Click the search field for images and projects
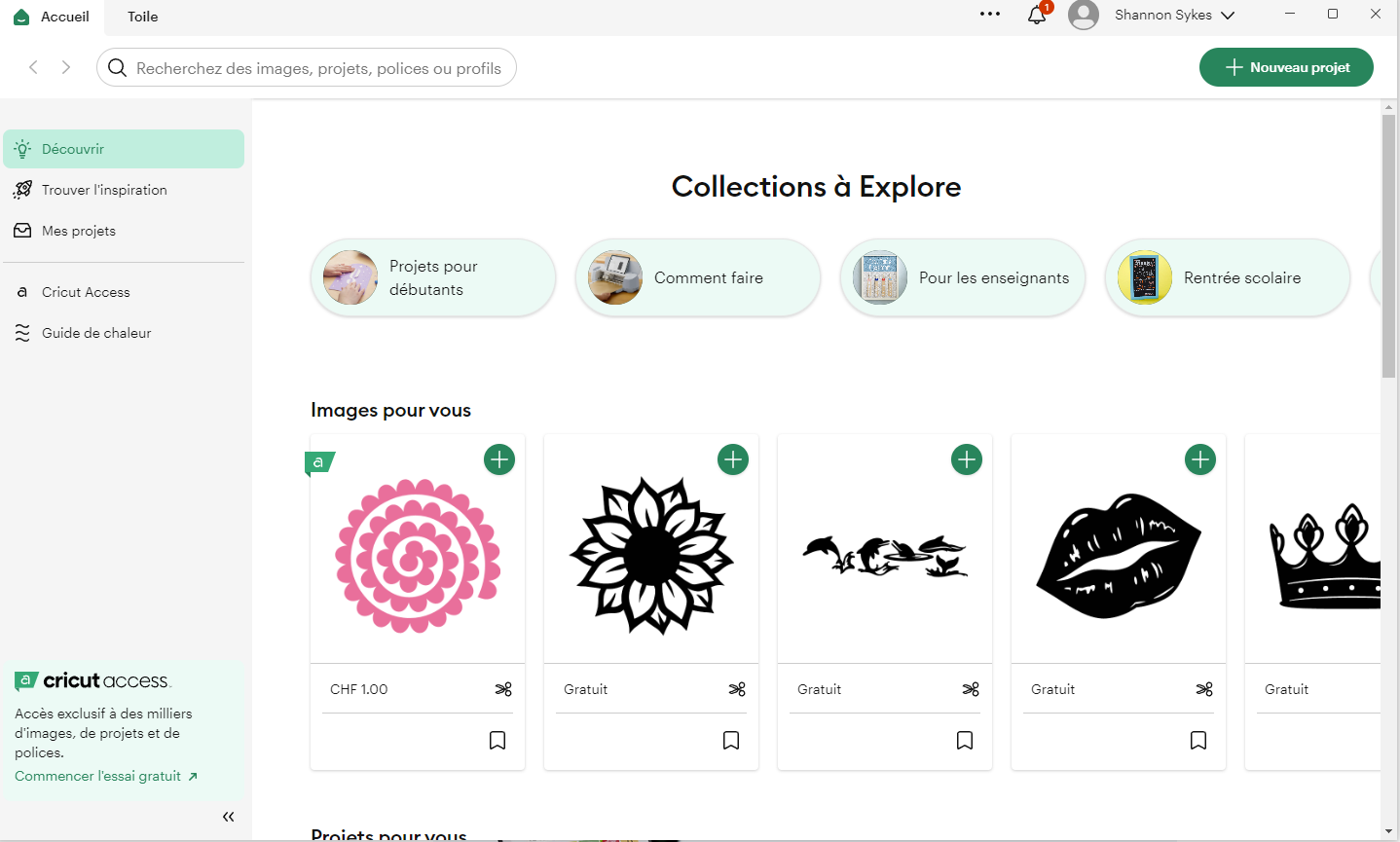The width and height of the screenshot is (1400, 842). click(317, 68)
